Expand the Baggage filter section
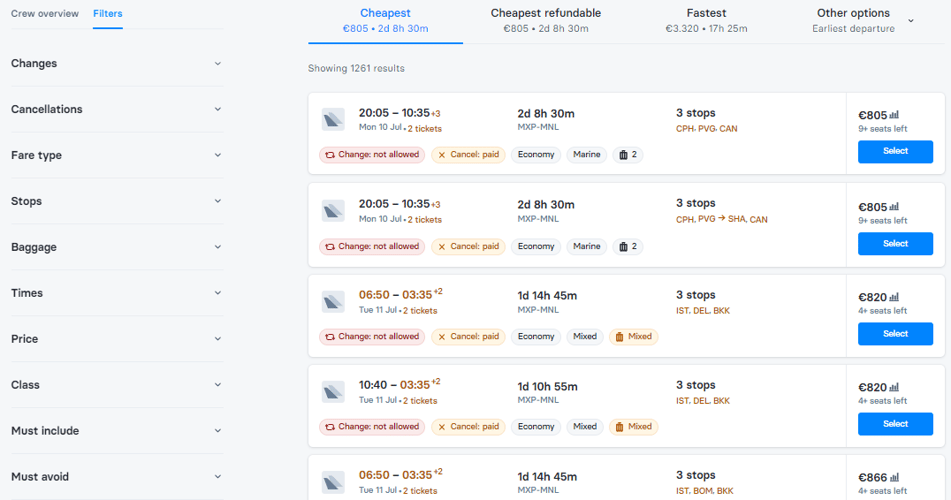 coord(116,247)
